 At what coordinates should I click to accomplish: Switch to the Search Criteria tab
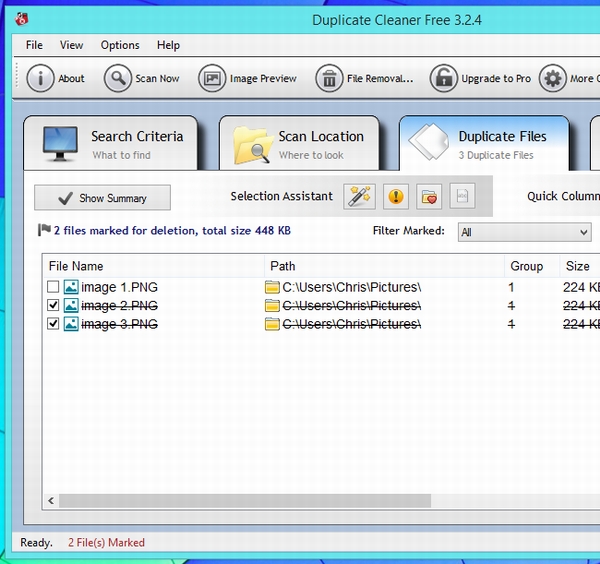tap(111, 143)
